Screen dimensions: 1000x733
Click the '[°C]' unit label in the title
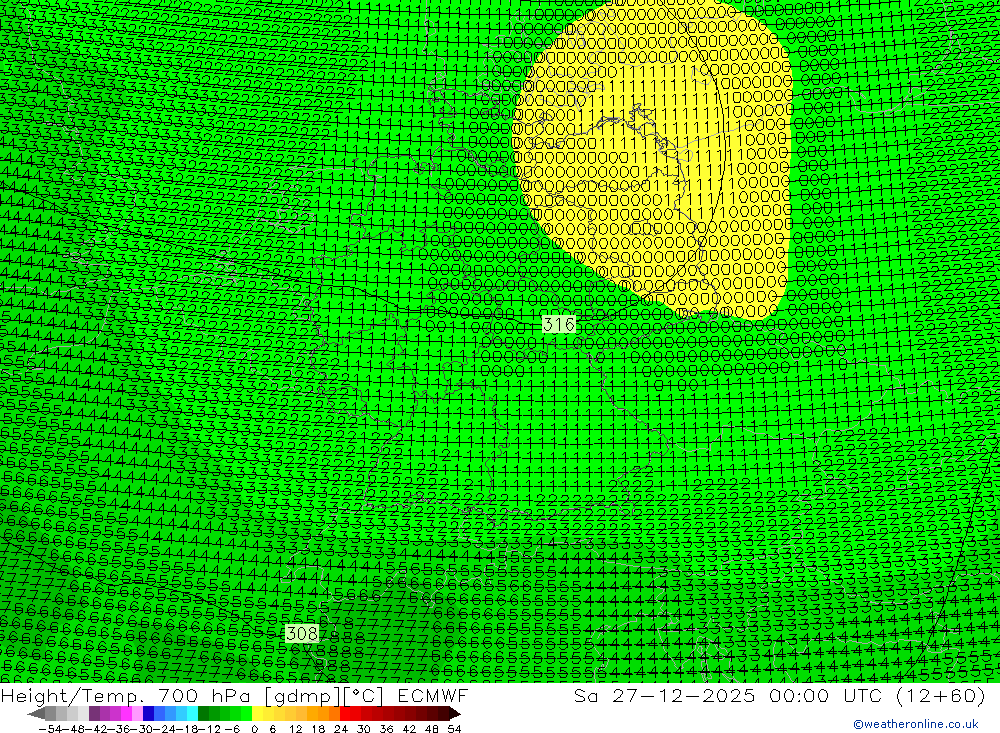pyautogui.click(x=363, y=696)
